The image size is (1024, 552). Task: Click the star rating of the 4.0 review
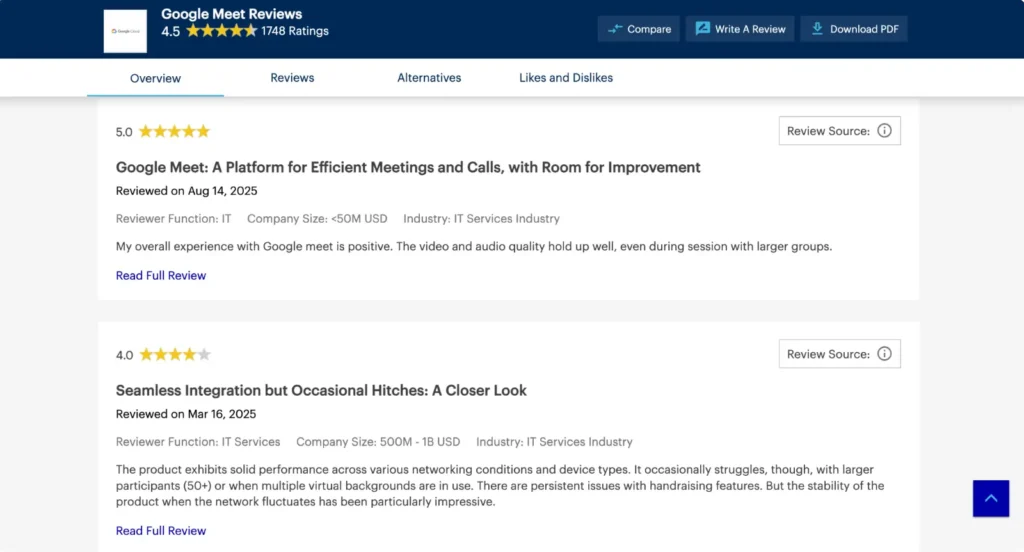(x=175, y=354)
